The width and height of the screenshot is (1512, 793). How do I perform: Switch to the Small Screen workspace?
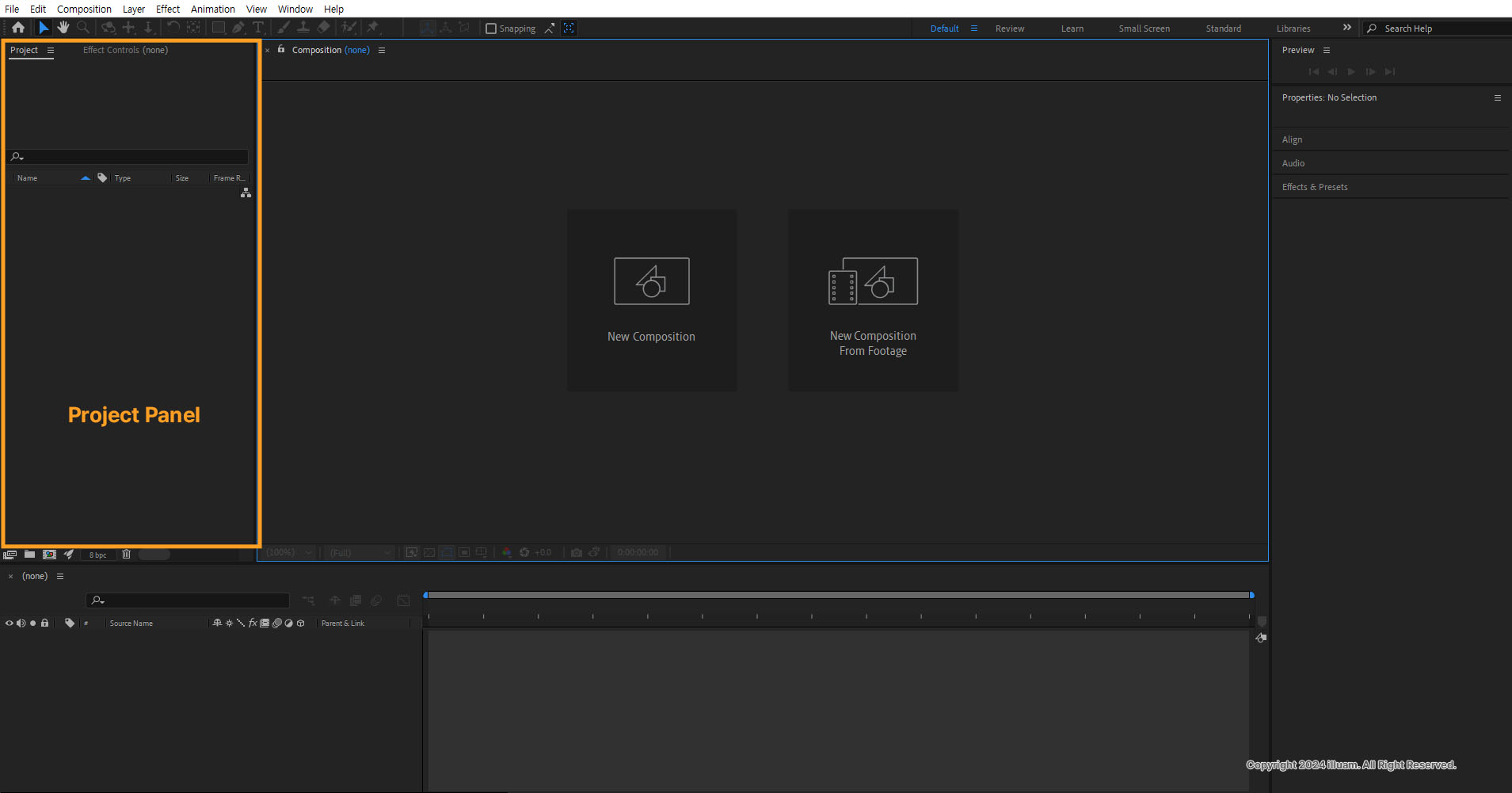click(1144, 29)
